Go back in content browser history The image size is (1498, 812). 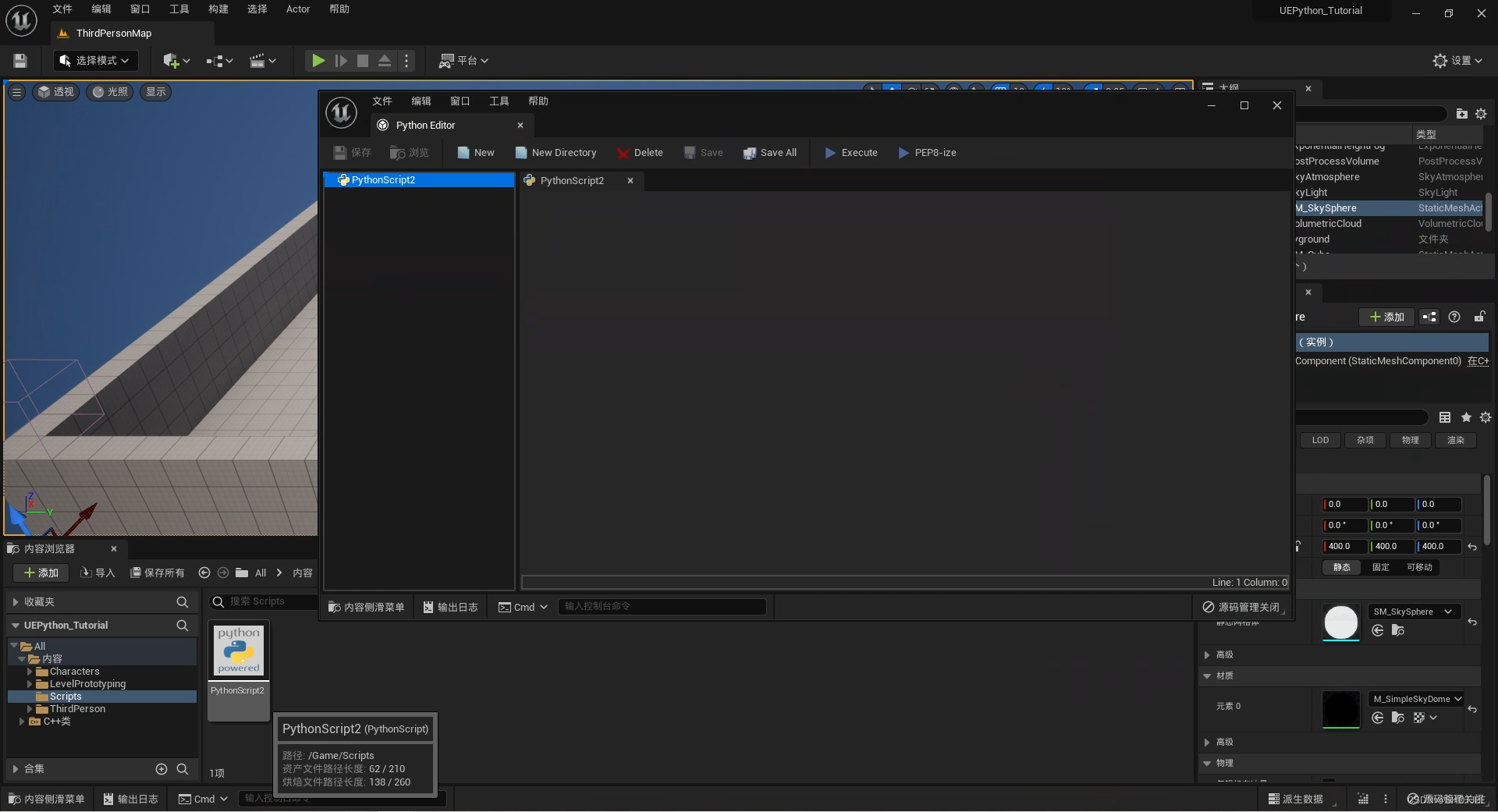click(204, 573)
